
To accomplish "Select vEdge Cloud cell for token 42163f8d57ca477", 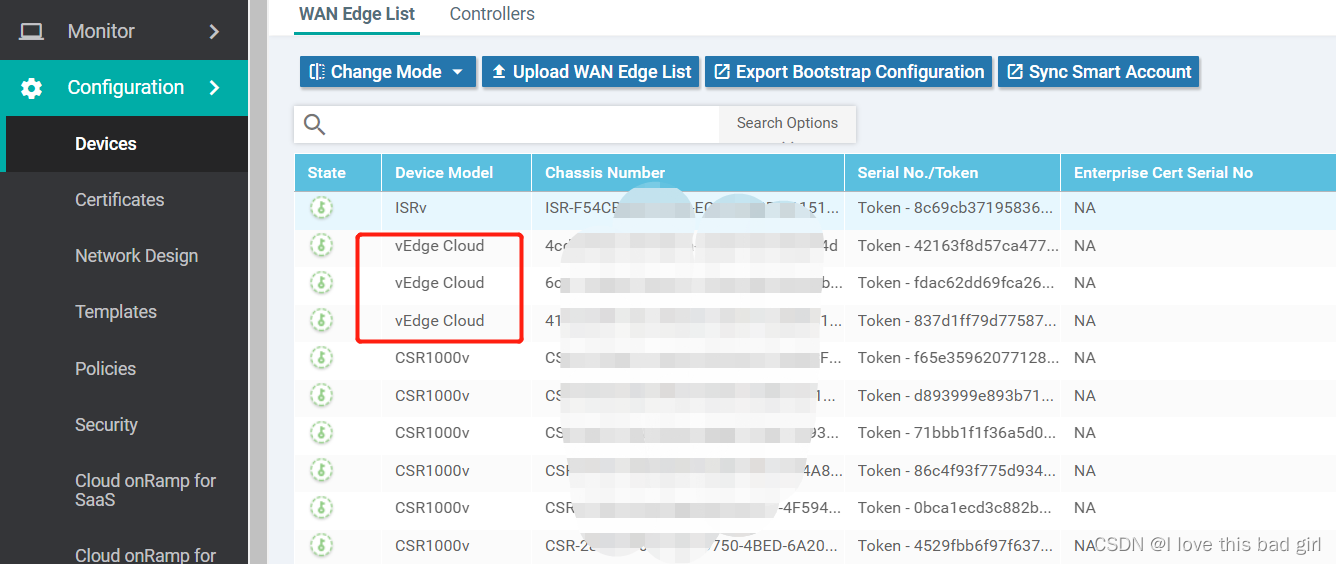I will pos(439,246).
